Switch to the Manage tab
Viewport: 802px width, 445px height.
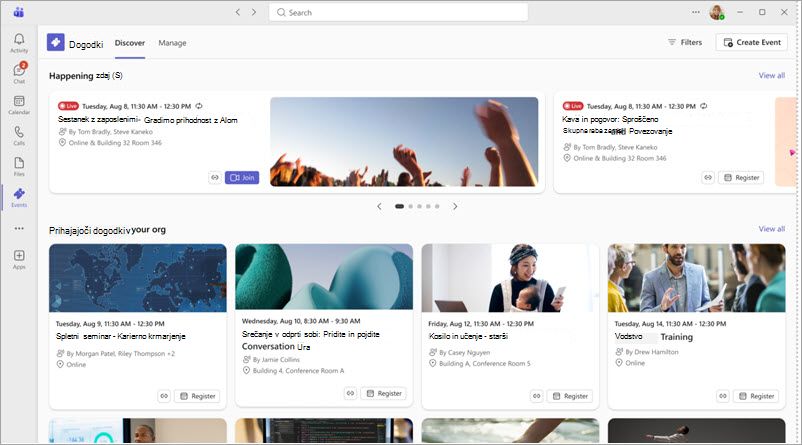(172, 43)
